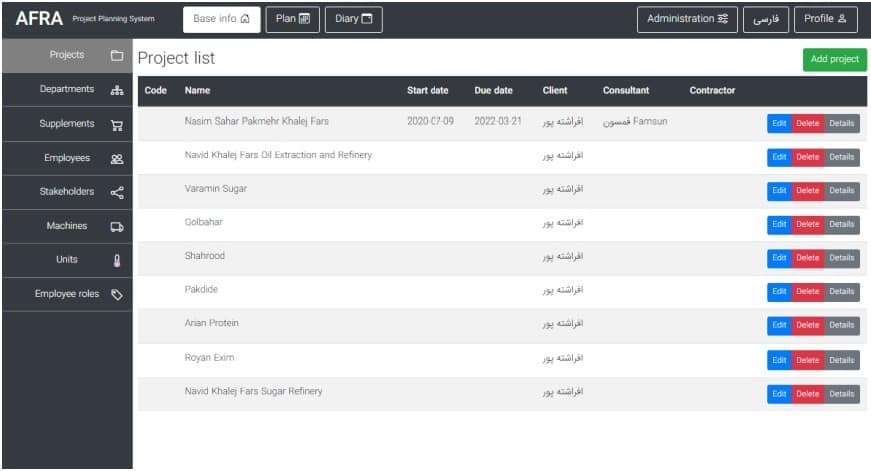Open the Administration settings menu
The image size is (871, 471).
pos(687,19)
